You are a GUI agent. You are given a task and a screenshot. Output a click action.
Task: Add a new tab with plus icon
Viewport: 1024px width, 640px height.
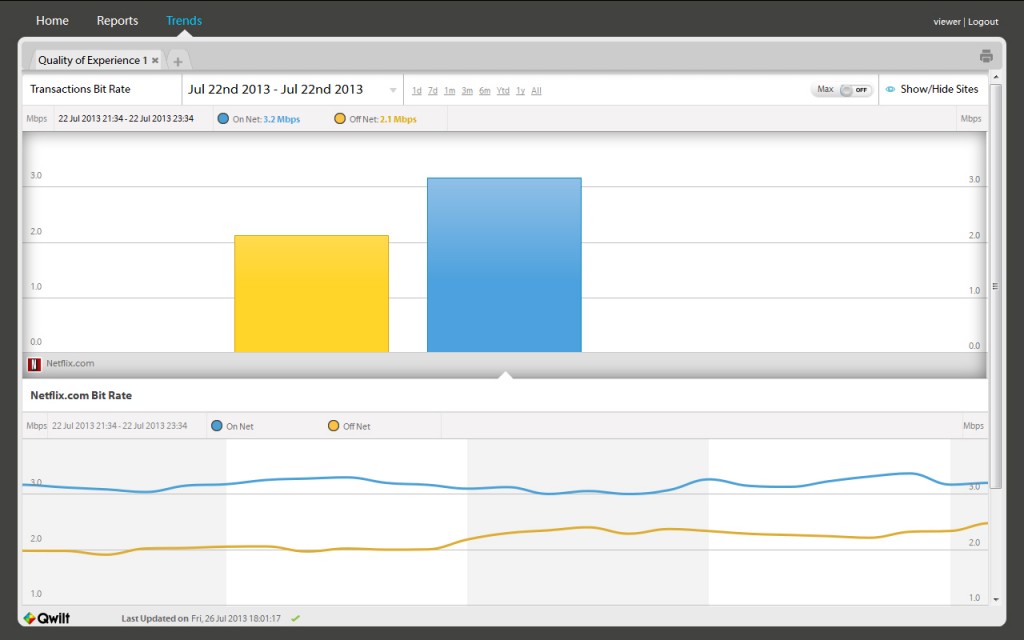tap(178, 61)
